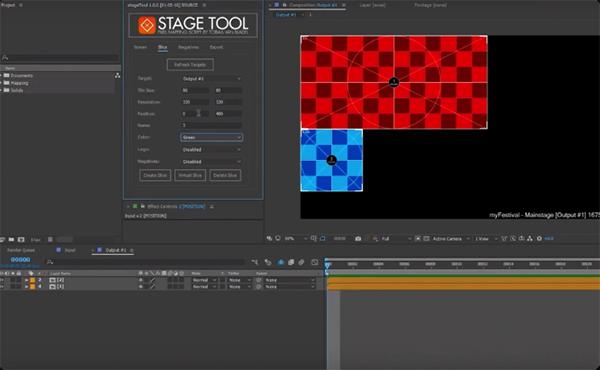Open Graph Editor icon in timeline
The width and height of the screenshot is (600, 370).
(x=315, y=262)
